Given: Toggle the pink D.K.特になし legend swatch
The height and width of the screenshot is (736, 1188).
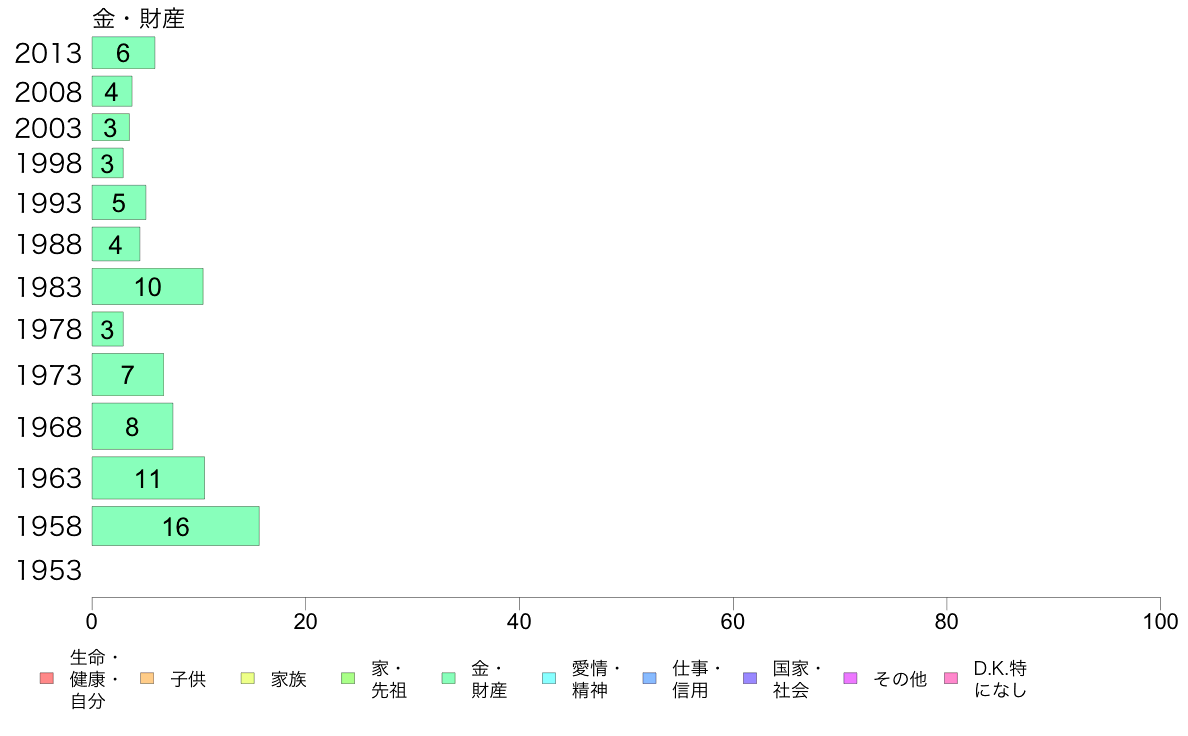Looking at the screenshot, I should (951, 678).
